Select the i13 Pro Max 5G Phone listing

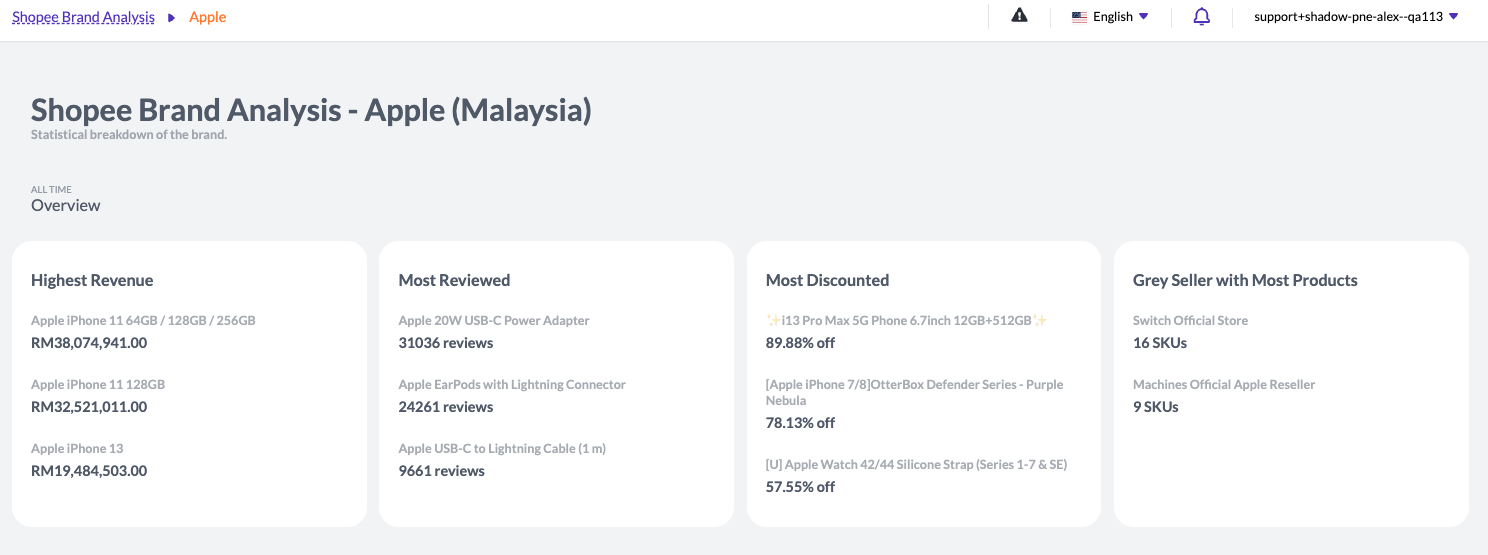(907, 321)
